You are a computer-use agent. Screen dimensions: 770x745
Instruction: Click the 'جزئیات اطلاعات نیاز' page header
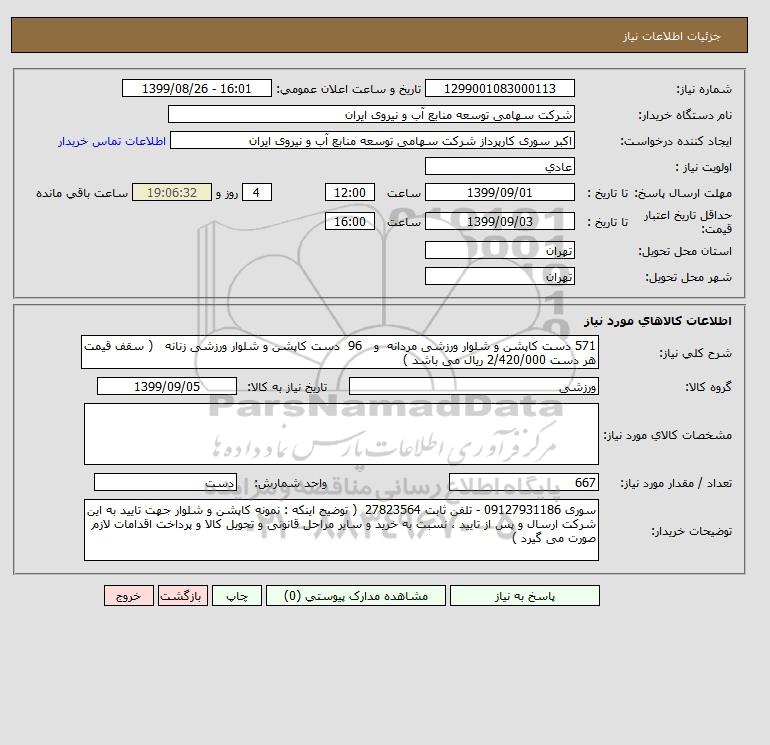tap(671, 36)
